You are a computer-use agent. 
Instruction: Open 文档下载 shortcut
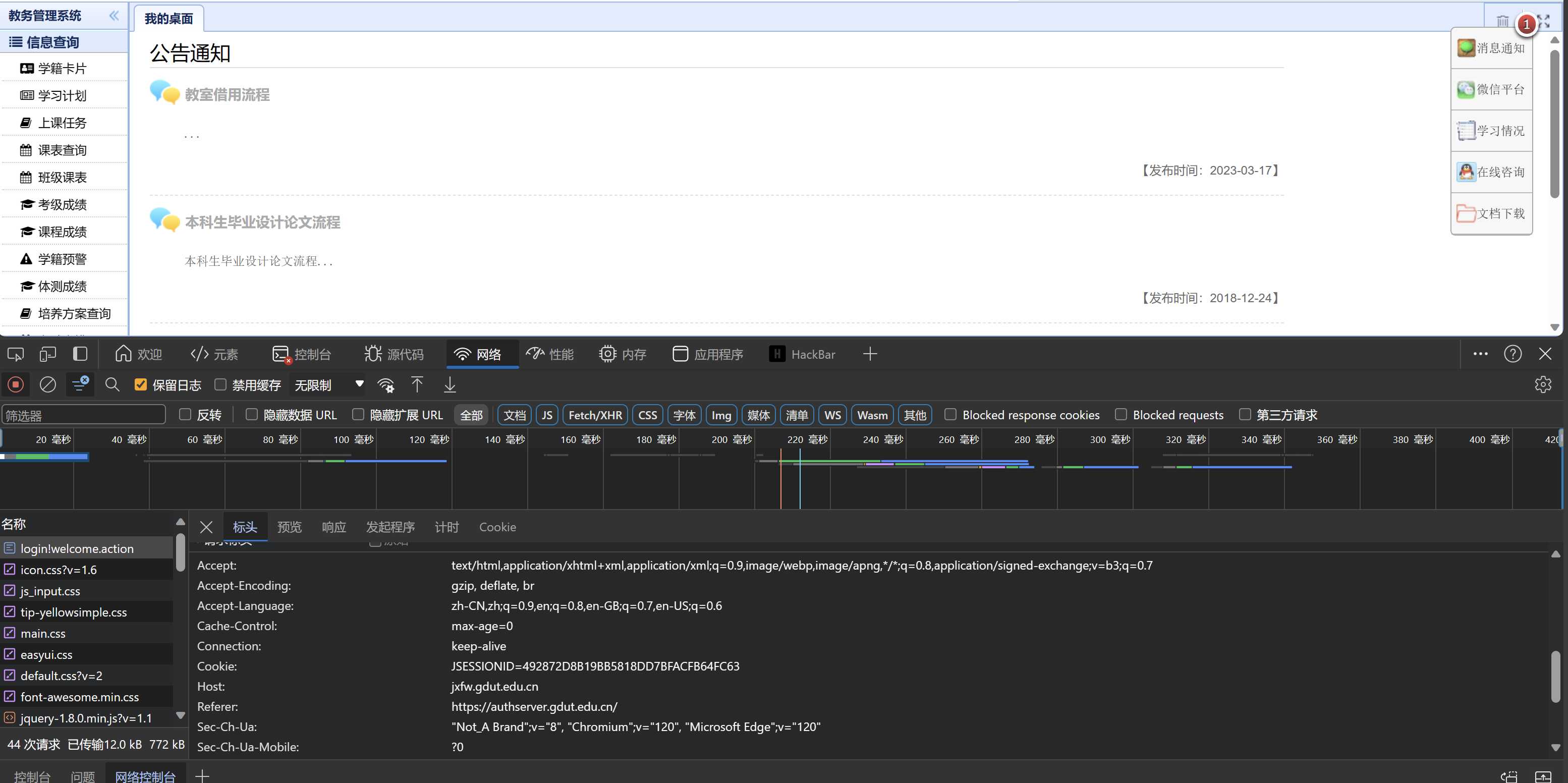(x=1491, y=214)
